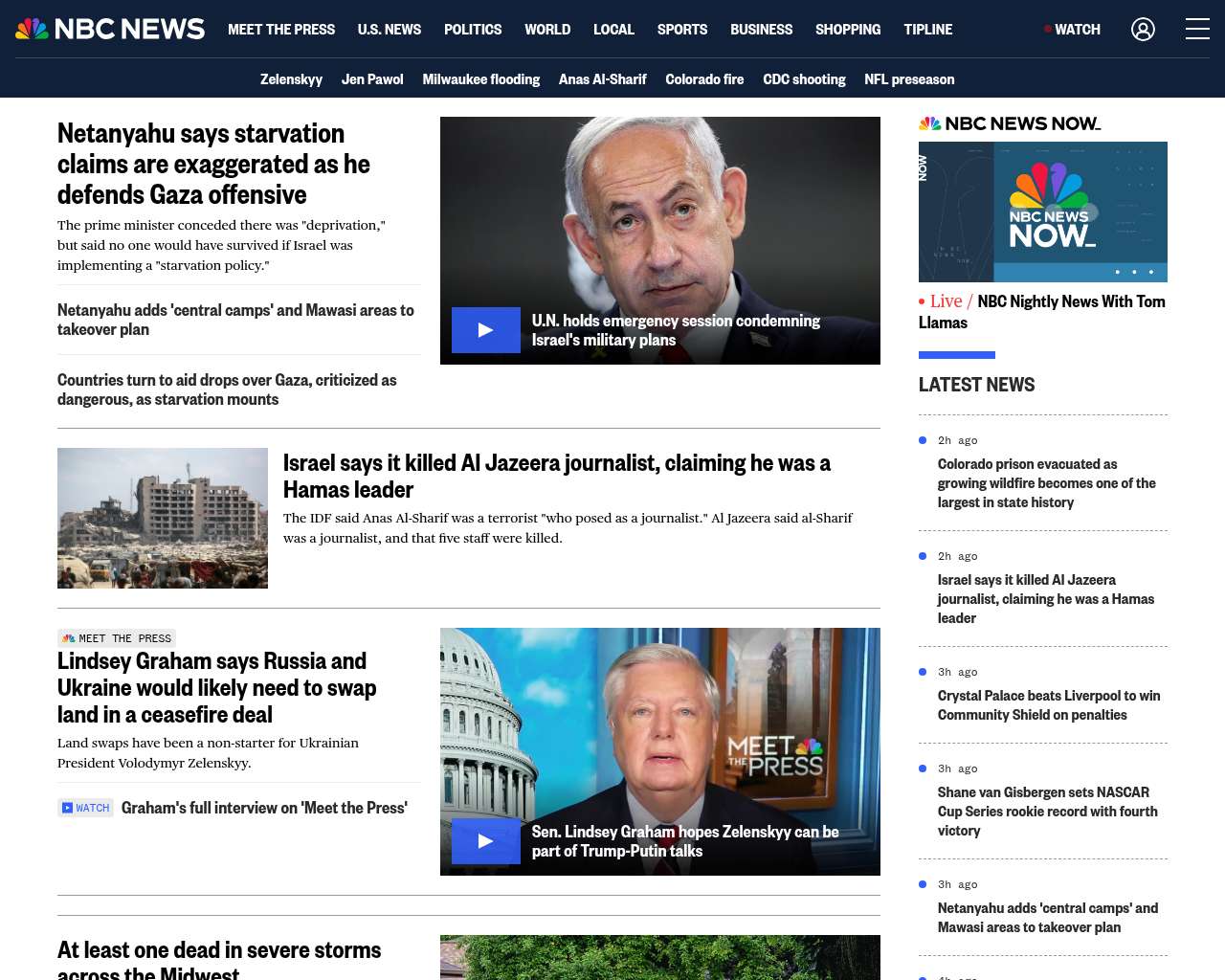
Task: Open Tipline nav link
Action: (x=928, y=30)
